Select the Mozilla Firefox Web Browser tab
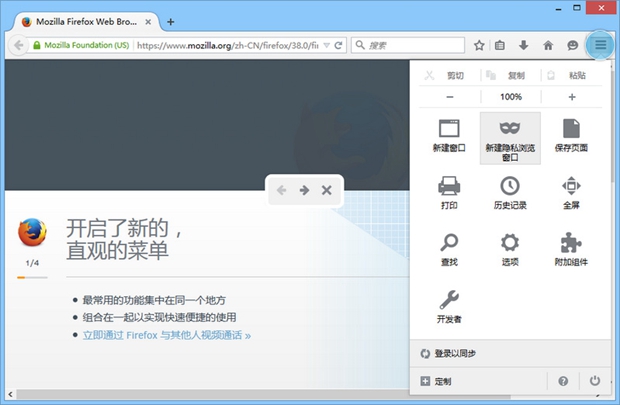620x405 pixels. (x=87, y=22)
